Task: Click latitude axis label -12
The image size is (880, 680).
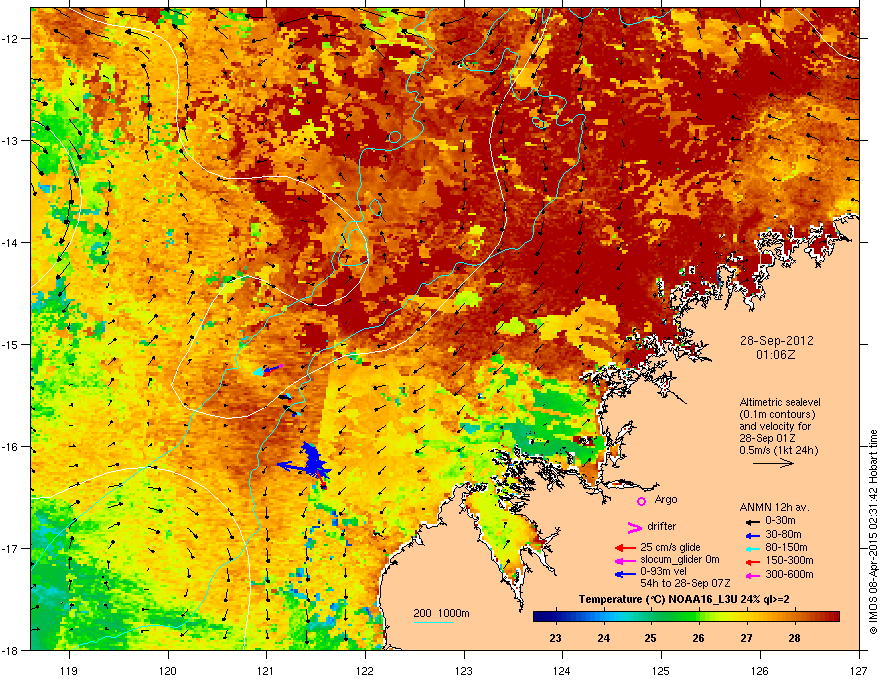Action: (x=10, y=39)
